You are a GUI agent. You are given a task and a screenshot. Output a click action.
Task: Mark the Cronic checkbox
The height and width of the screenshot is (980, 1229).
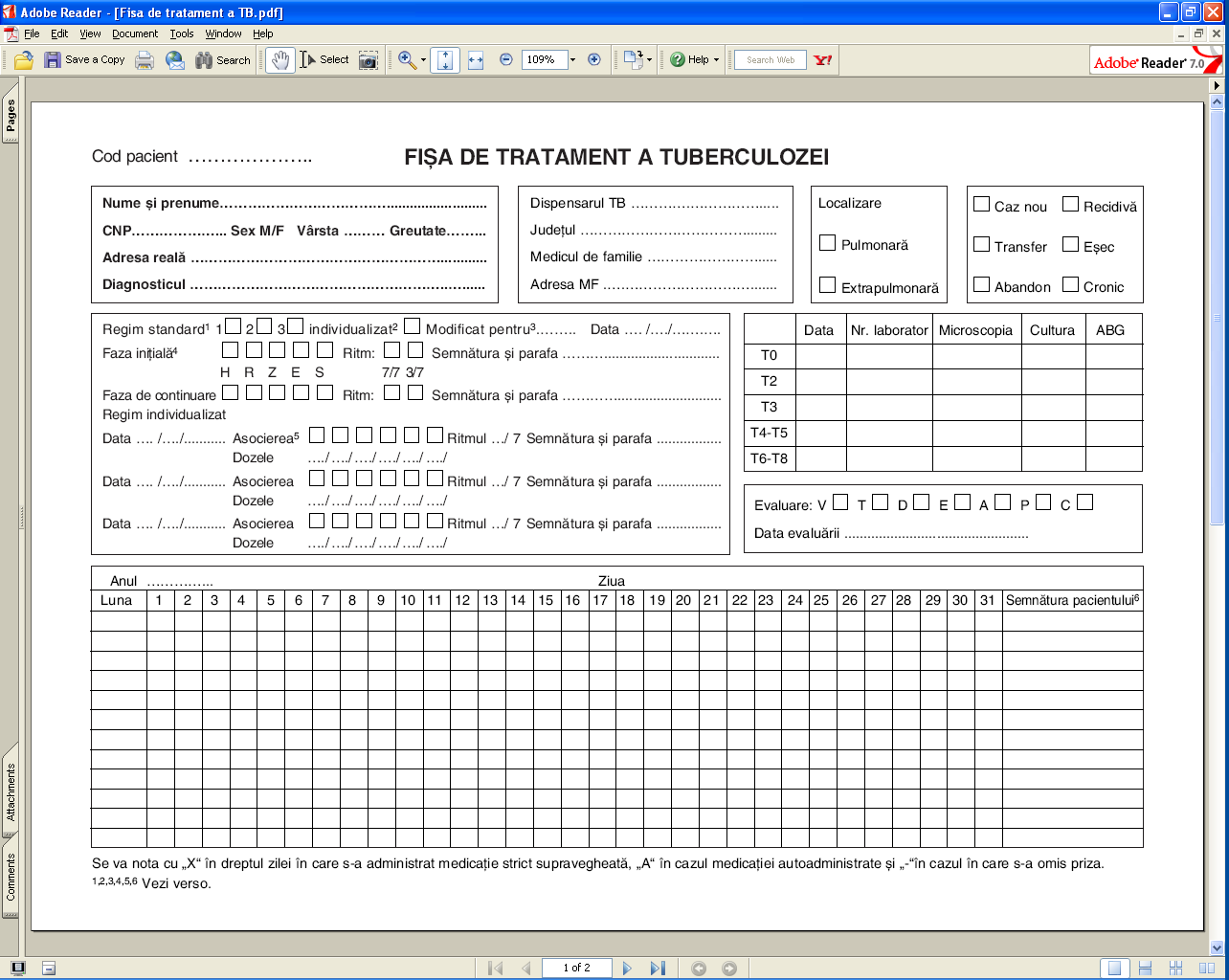(1070, 284)
